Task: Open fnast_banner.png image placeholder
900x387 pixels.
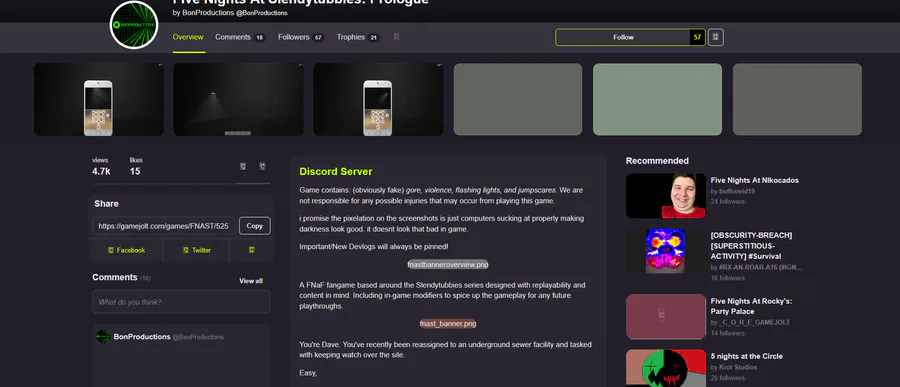Action: point(448,324)
